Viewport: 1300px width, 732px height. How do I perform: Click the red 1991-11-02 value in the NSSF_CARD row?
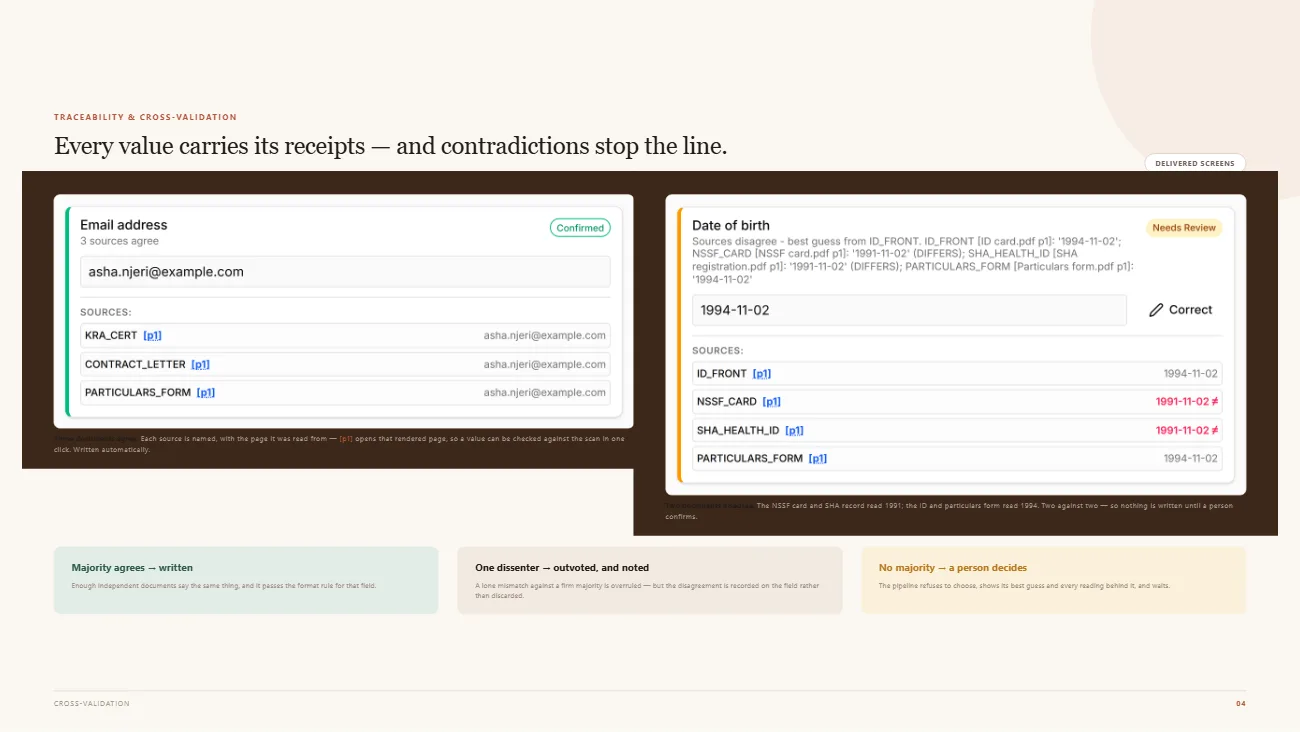tap(1187, 402)
